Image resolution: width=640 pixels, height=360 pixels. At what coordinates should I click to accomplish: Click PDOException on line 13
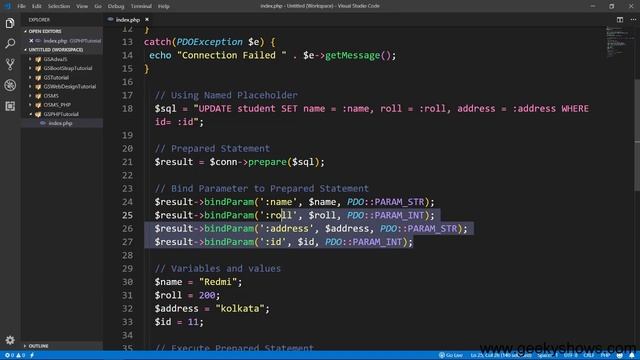(209, 42)
